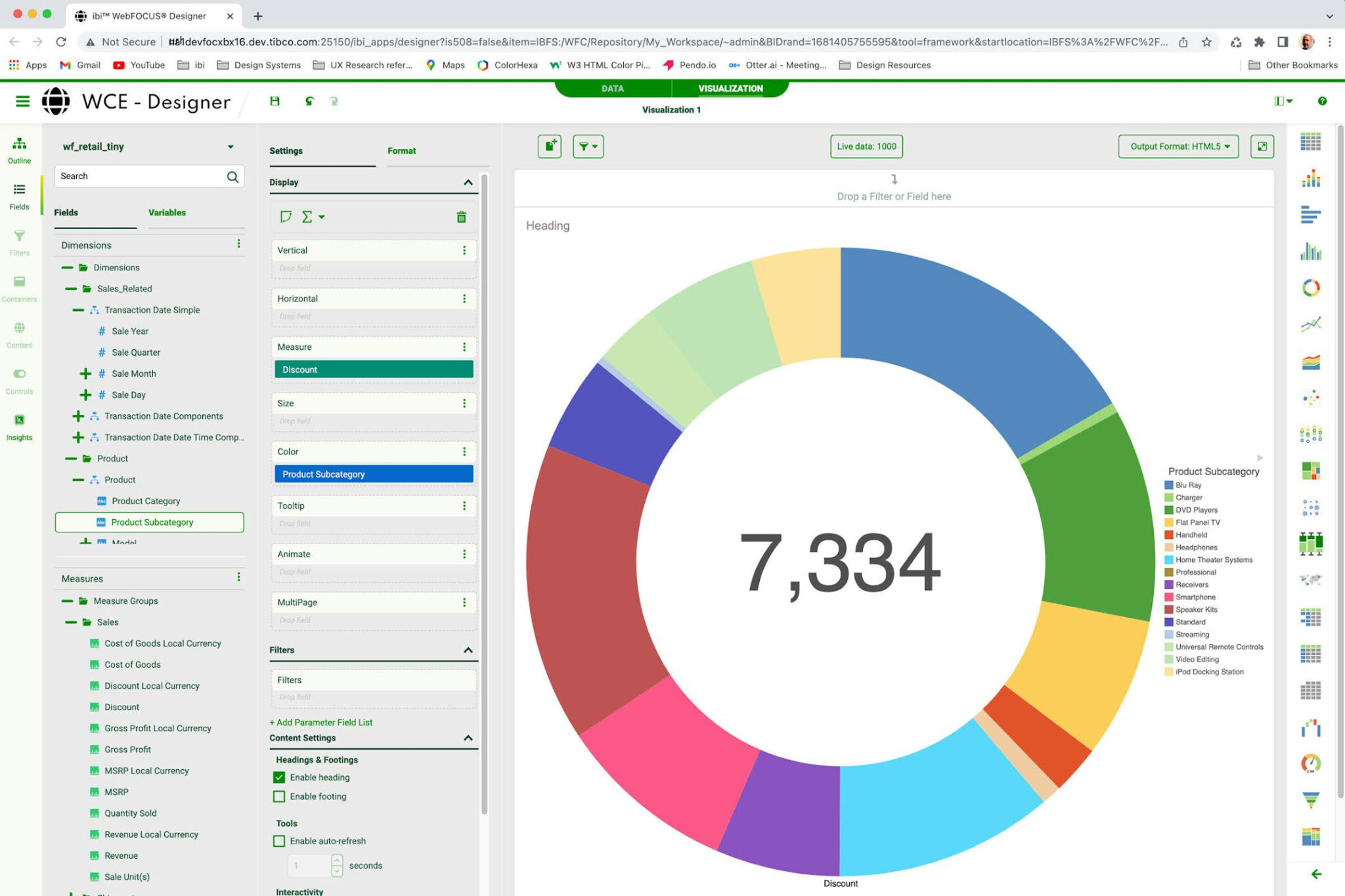The width and height of the screenshot is (1345, 896).
Task: Click the Save icon in the top toolbar
Action: [275, 102]
